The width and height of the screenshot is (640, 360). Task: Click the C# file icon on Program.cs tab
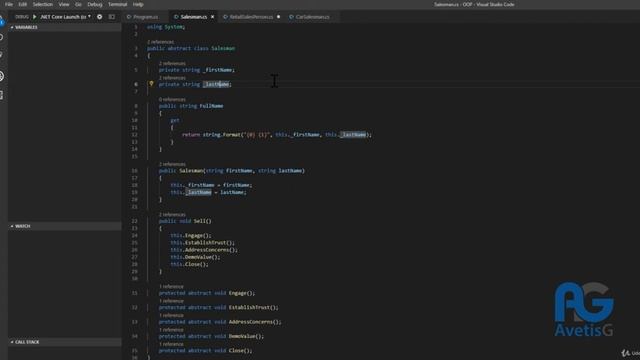click(x=129, y=17)
